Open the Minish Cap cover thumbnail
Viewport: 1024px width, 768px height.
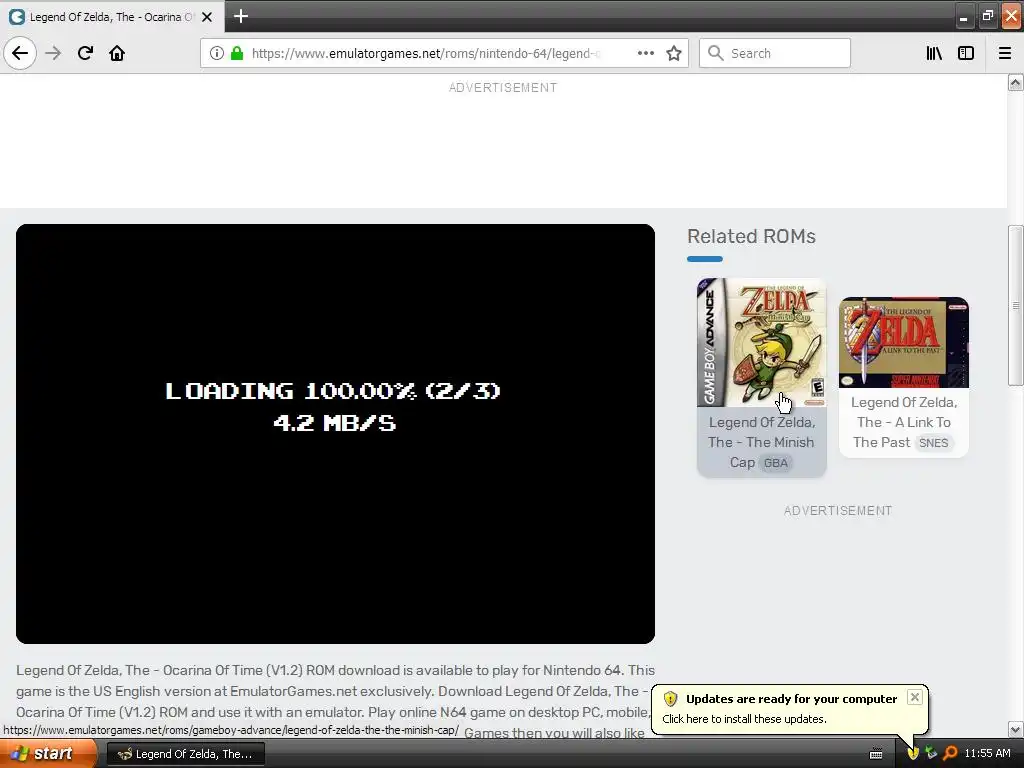(761, 343)
